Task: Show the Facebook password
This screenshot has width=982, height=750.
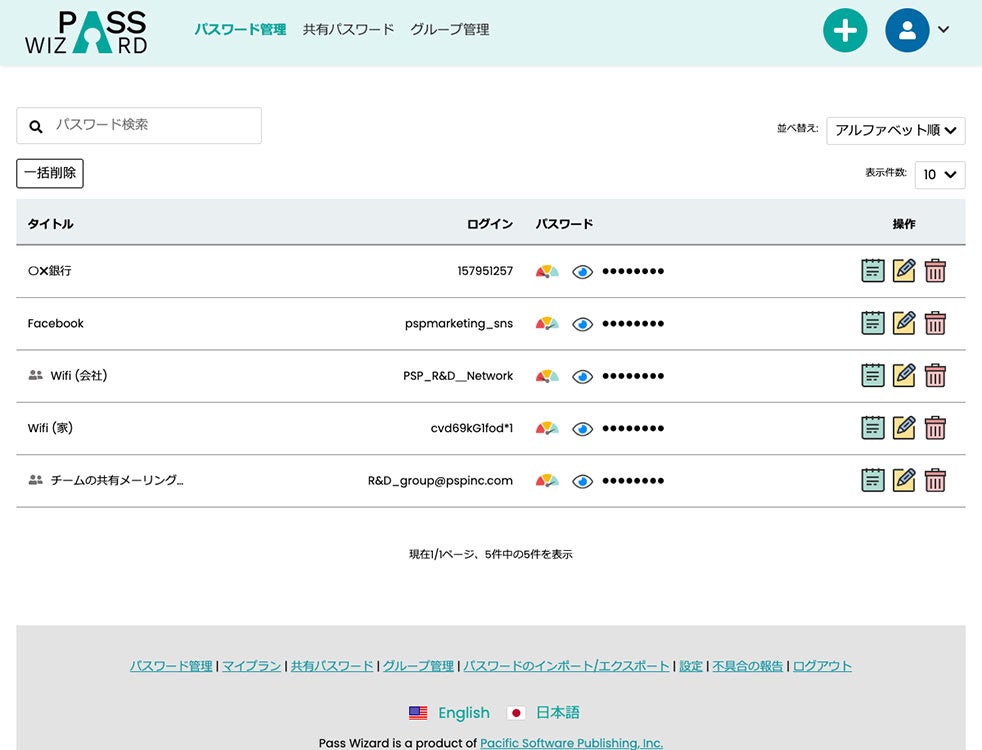Action: coord(582,324)
